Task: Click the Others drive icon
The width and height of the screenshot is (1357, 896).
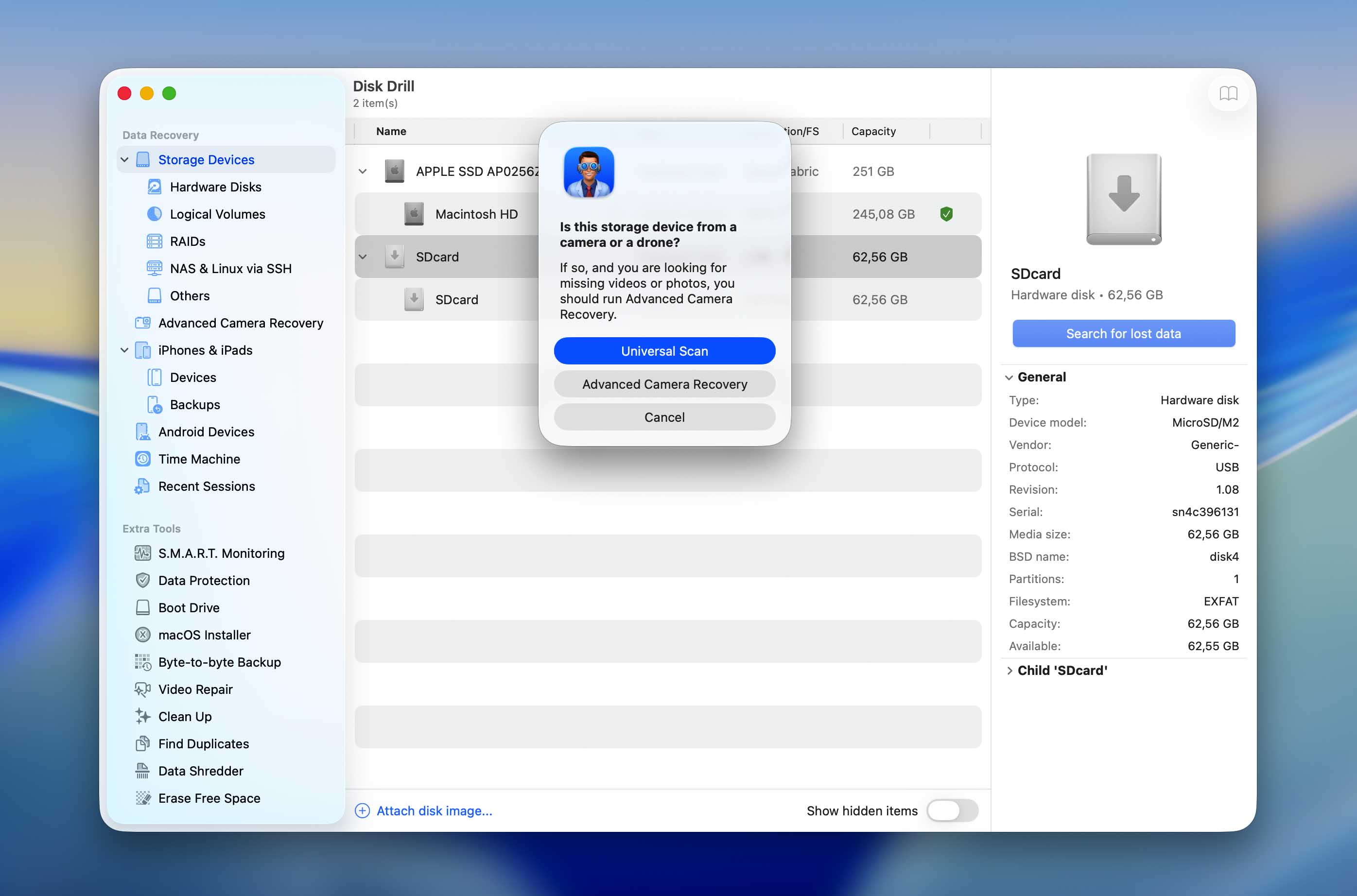Action: tap(155, 296)
